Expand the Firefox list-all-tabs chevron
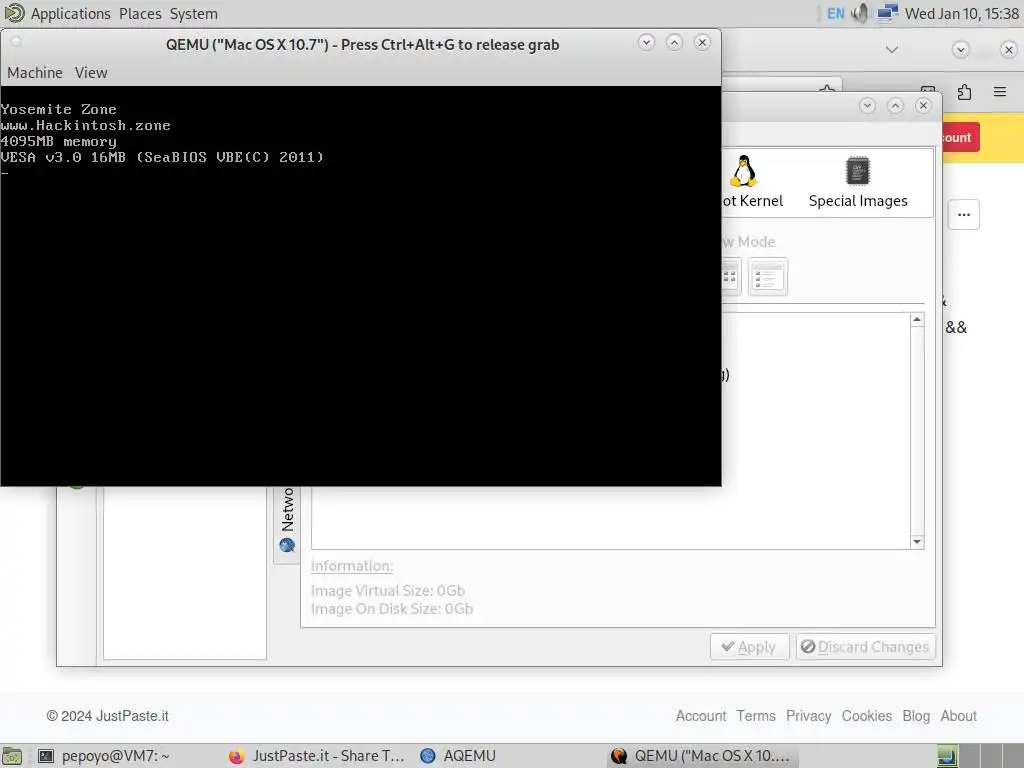The image size is (1024, 768). [891, 50]
